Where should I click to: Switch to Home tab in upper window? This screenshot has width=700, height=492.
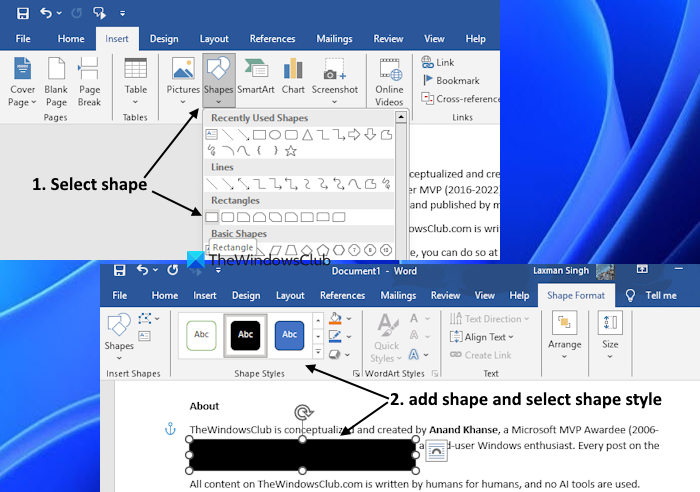point(71,39)
